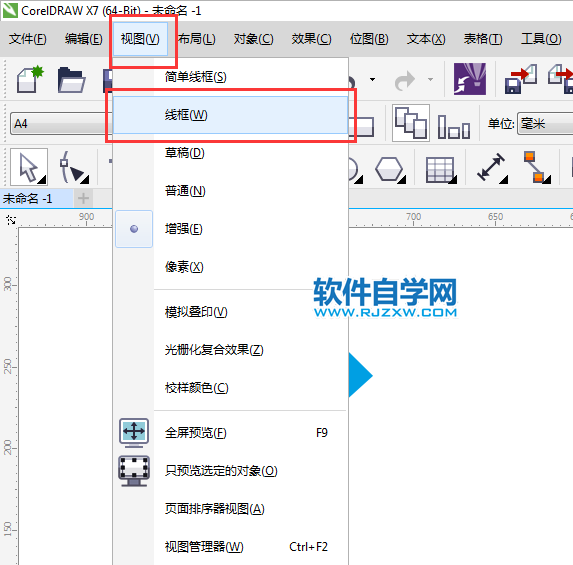Open the 文本(X) menu

(426, 39)
